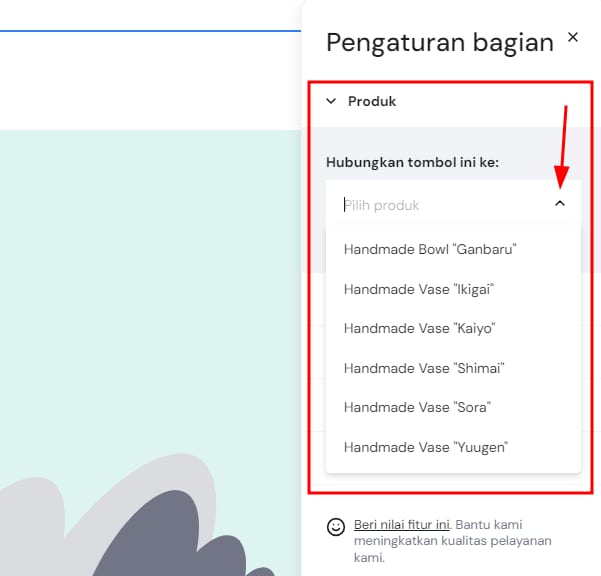Viewport: 601px width, 576px height.
Task: Pick Handmade Vase "Kaiyo" from dropdown
Action: click(419, 328)
